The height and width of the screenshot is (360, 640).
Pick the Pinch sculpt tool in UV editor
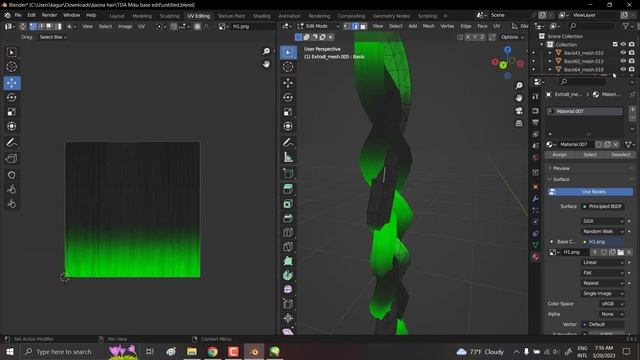point(11,204)
